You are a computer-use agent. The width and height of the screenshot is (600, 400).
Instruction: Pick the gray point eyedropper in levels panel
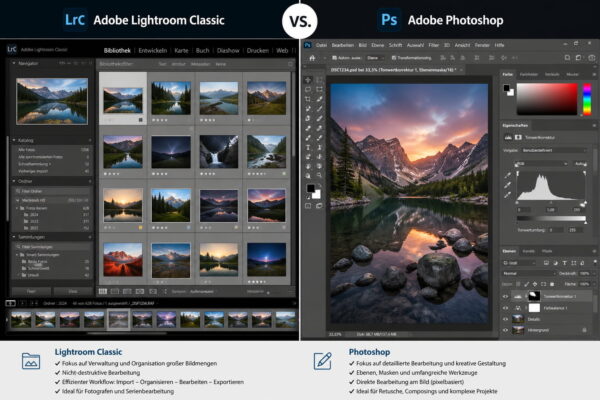pyautogui.click(x=508, y=185)
